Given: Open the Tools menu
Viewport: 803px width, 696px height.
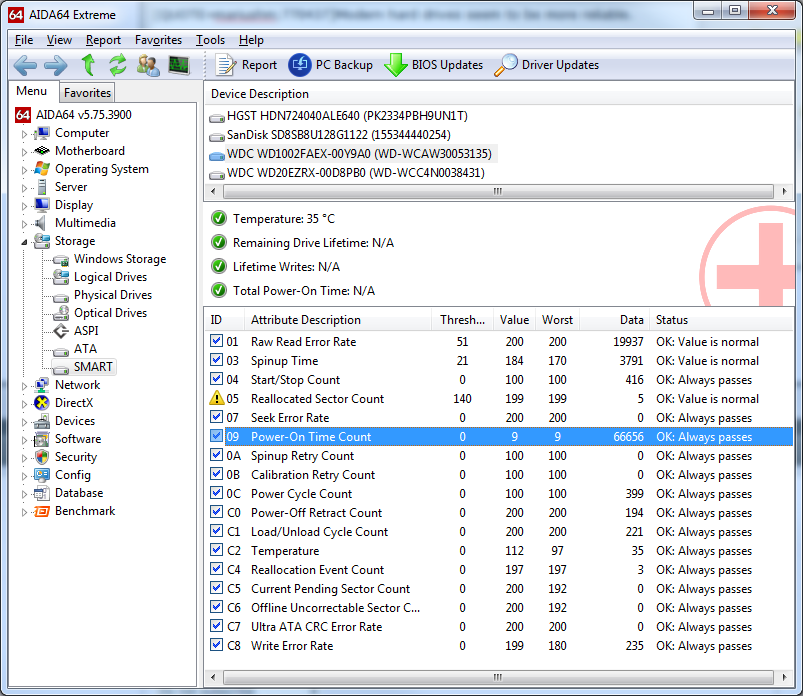Looking at the screenshot, I should click(x=210, y=40).
